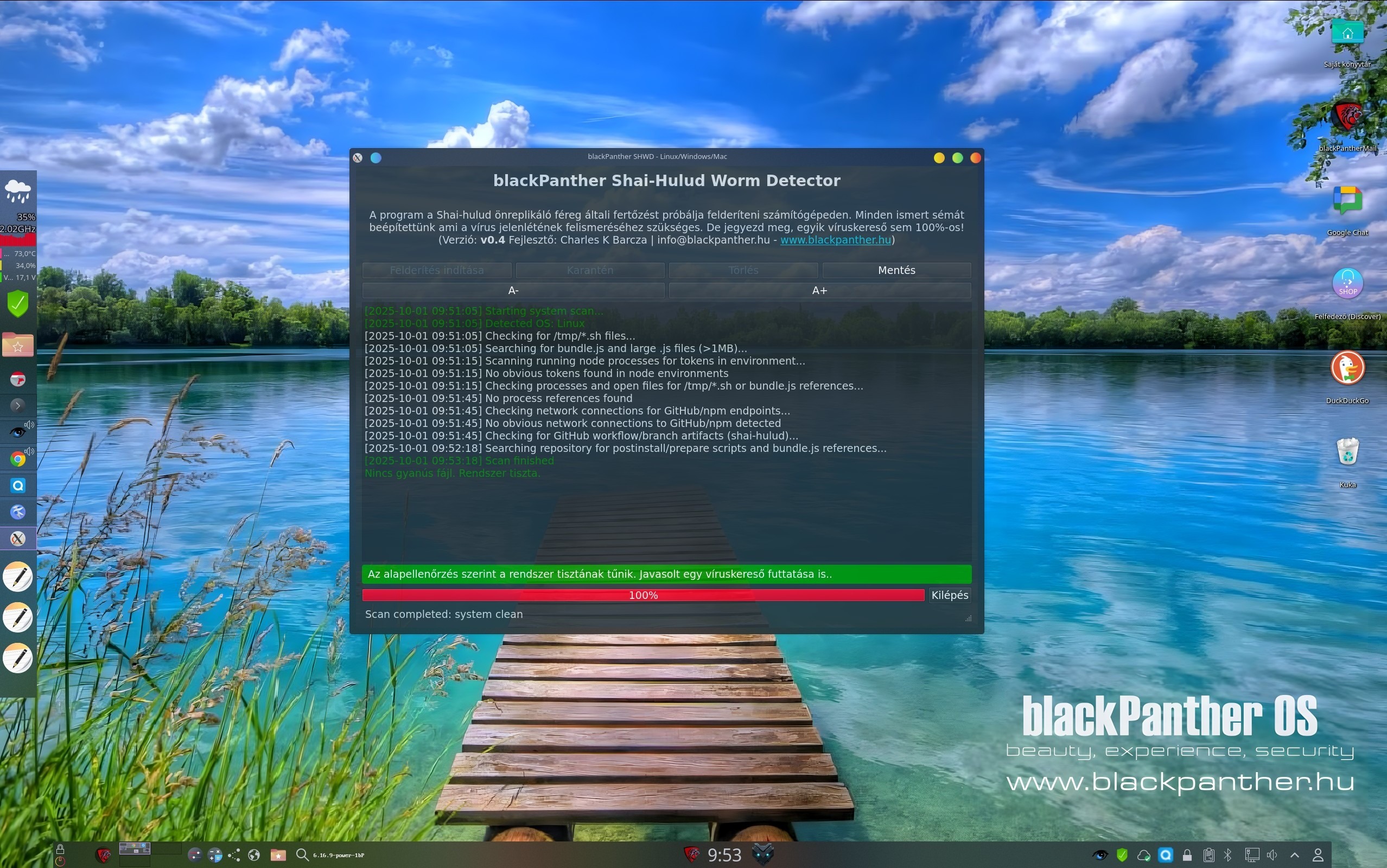Open the Kuka trash icon
1387x868 pixels.
(1347, 452)
